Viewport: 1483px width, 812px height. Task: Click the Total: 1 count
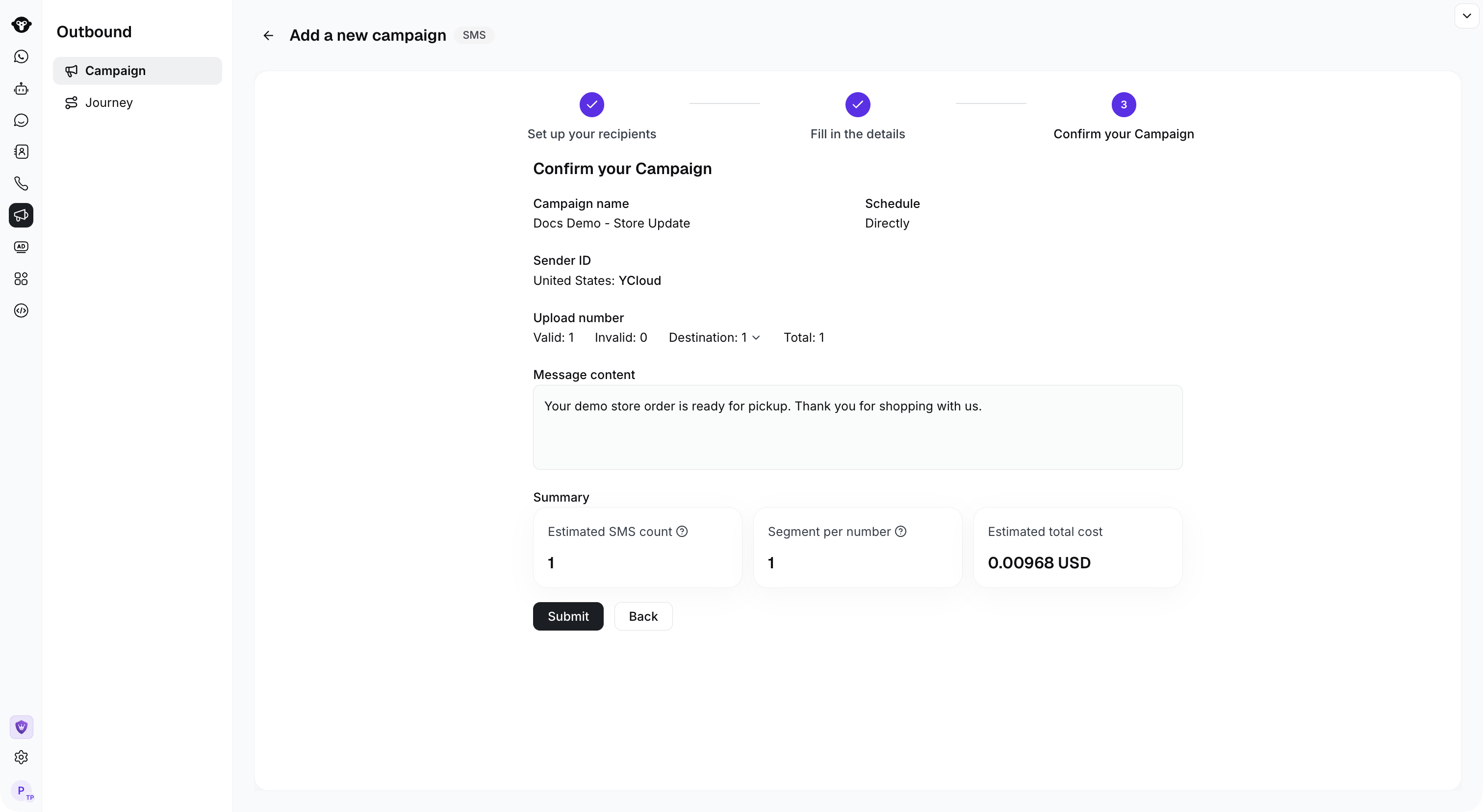804,338
